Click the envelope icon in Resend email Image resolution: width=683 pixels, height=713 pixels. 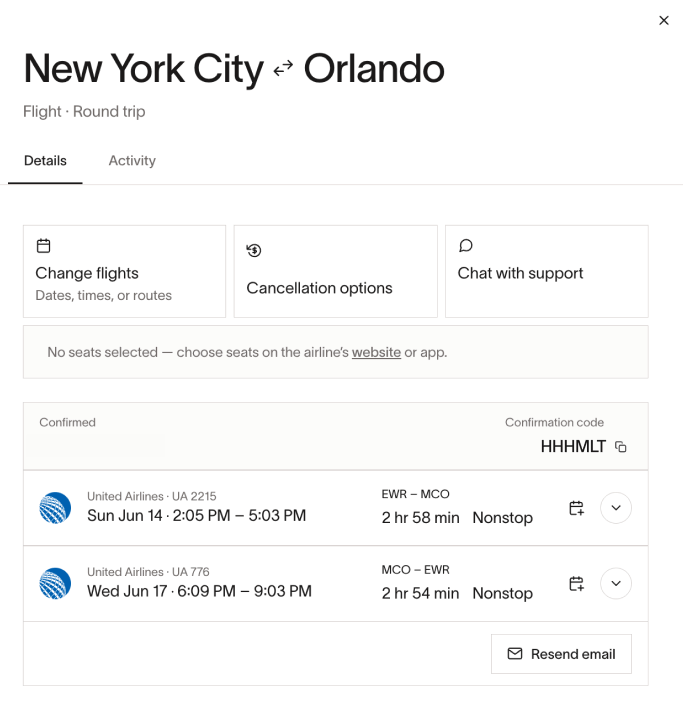515,653
